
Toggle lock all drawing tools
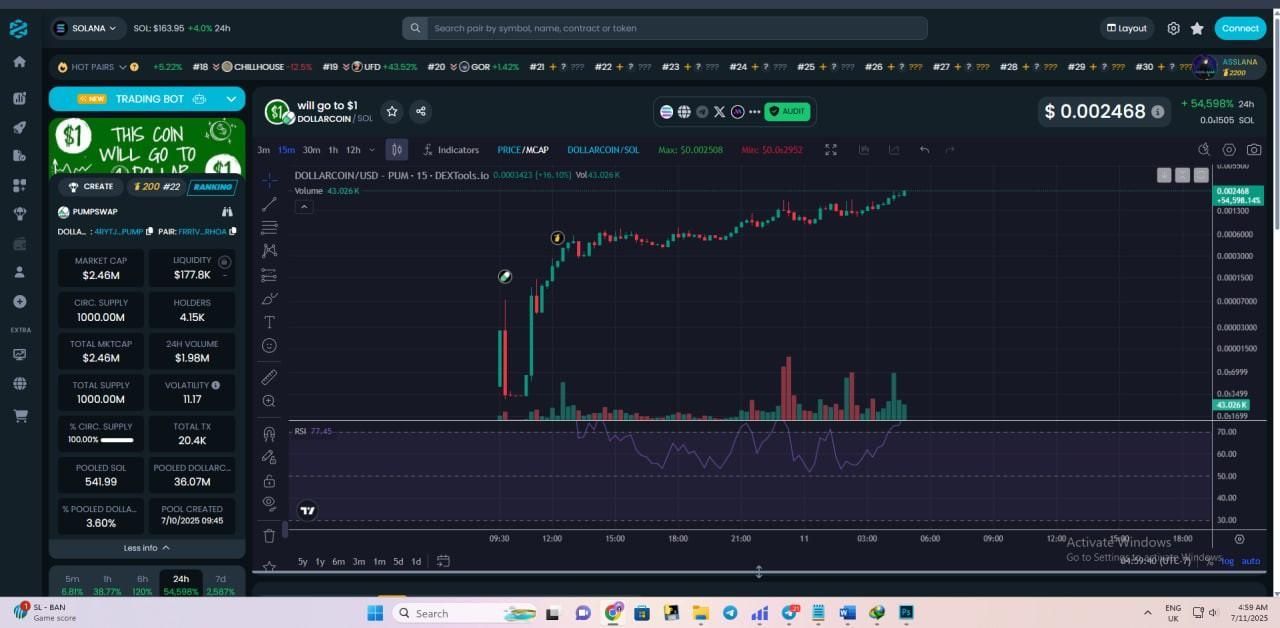pos(269,481)
